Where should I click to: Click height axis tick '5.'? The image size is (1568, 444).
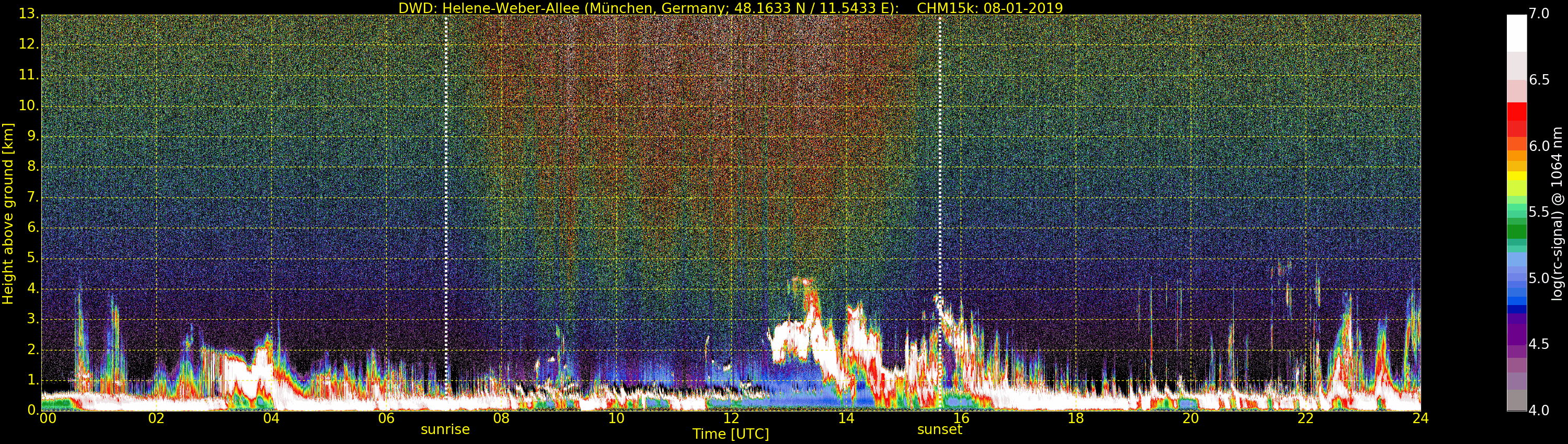coord(33,258)
